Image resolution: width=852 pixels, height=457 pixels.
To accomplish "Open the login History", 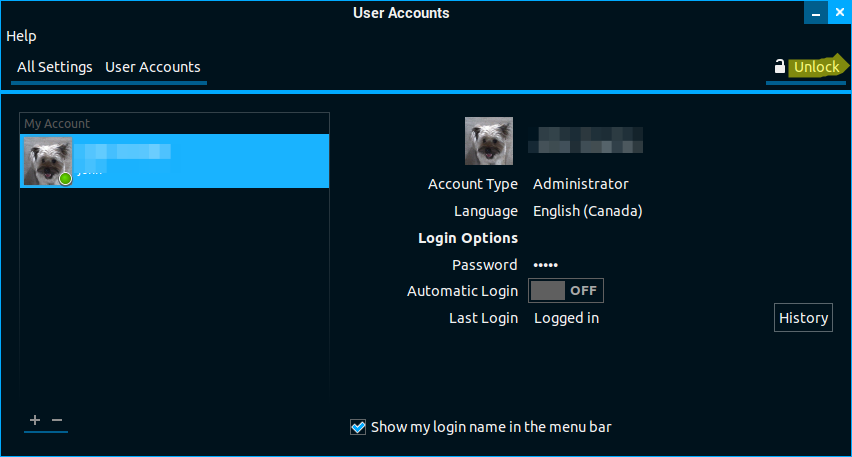I will 803,318.
